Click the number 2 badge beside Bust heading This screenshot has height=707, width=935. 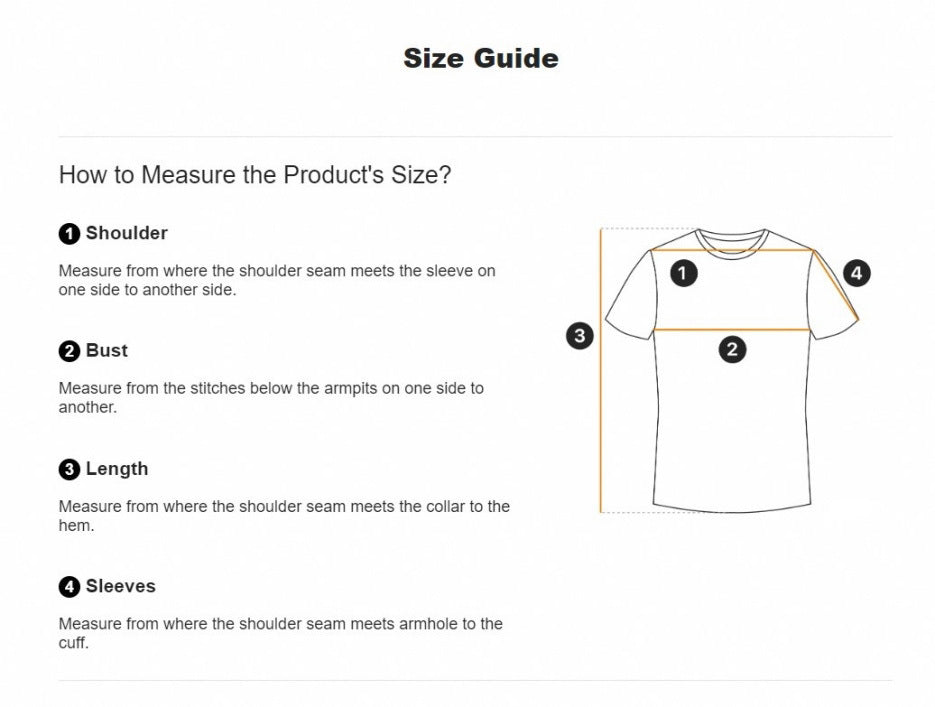tap(69, 351)
